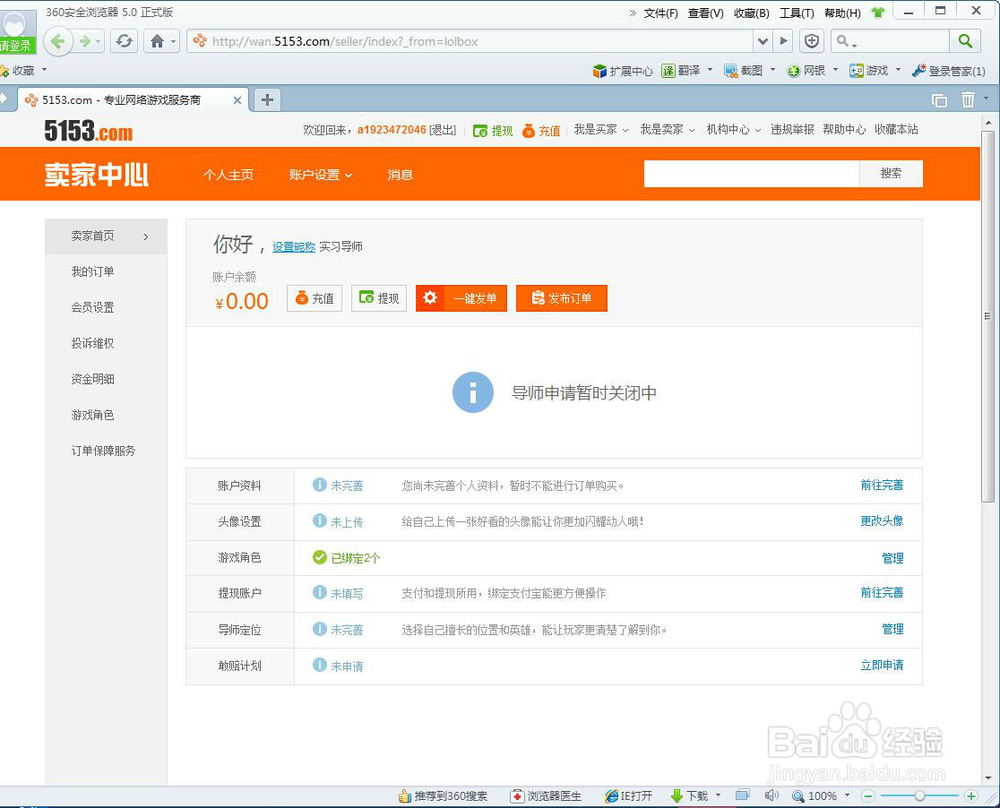The width and height of the screenshot is (1000, 808).
Task: Click the shield security icon beside address bar
Action: coord(811,41)
